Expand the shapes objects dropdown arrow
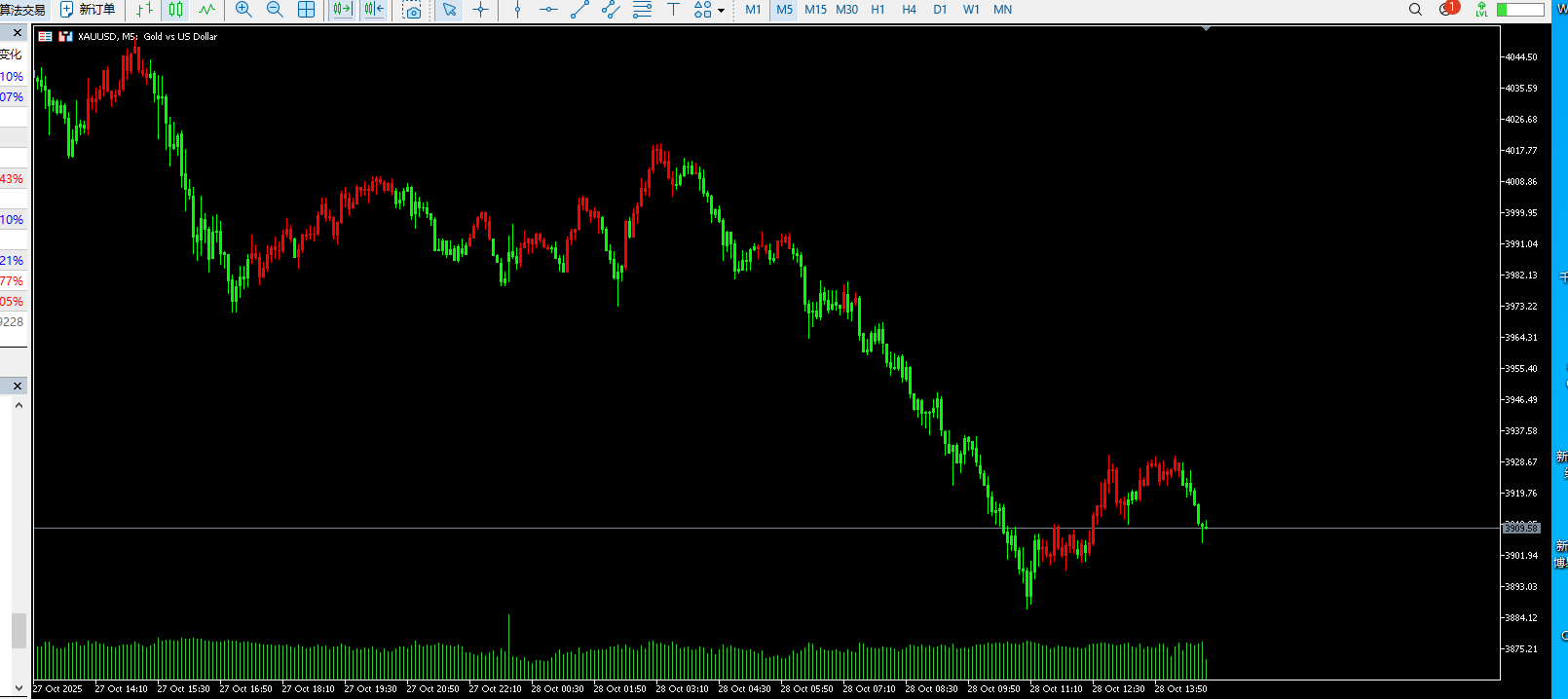1568x699 pixels. pyautogui.click(x=721, y=11)
